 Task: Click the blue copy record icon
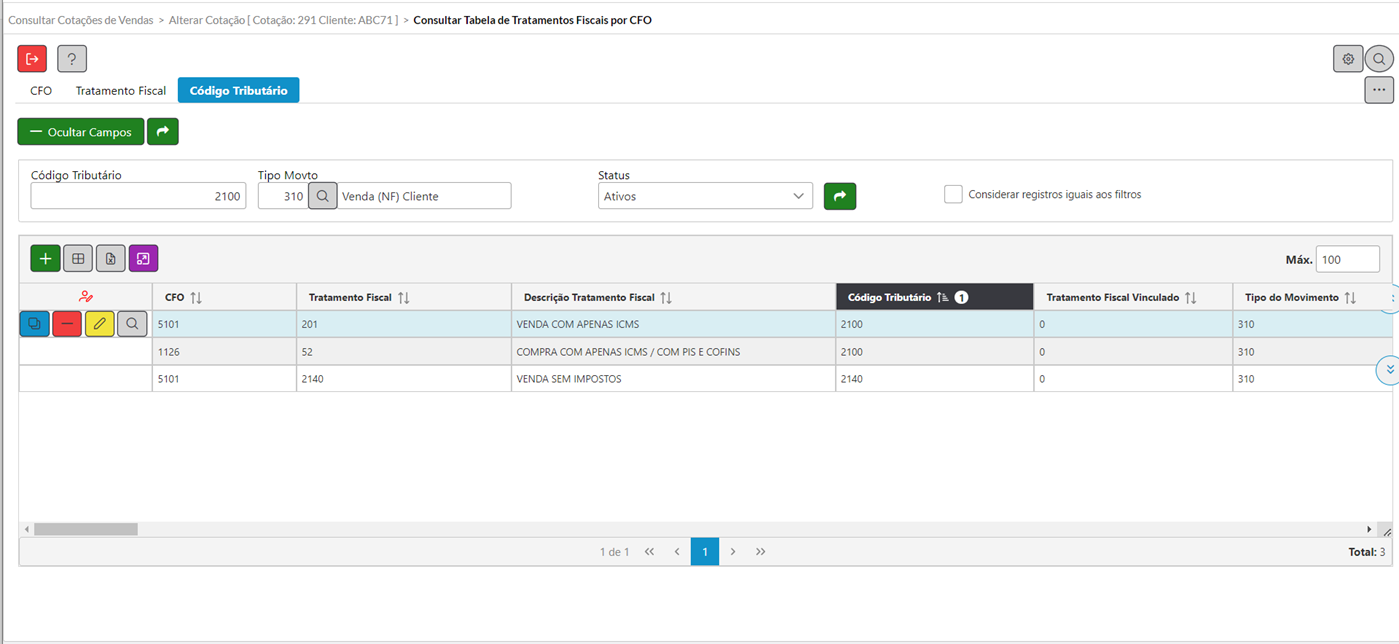point(34,324)
